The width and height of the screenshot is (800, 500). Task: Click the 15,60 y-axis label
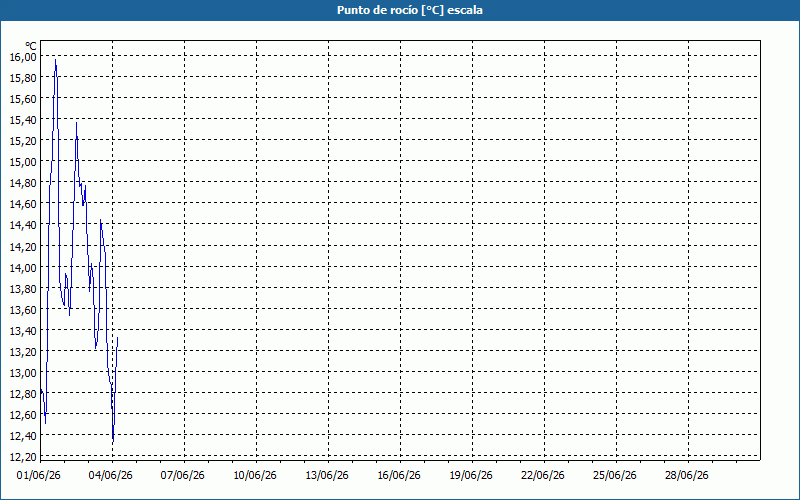pyautogui.click(x=23, y=98)
